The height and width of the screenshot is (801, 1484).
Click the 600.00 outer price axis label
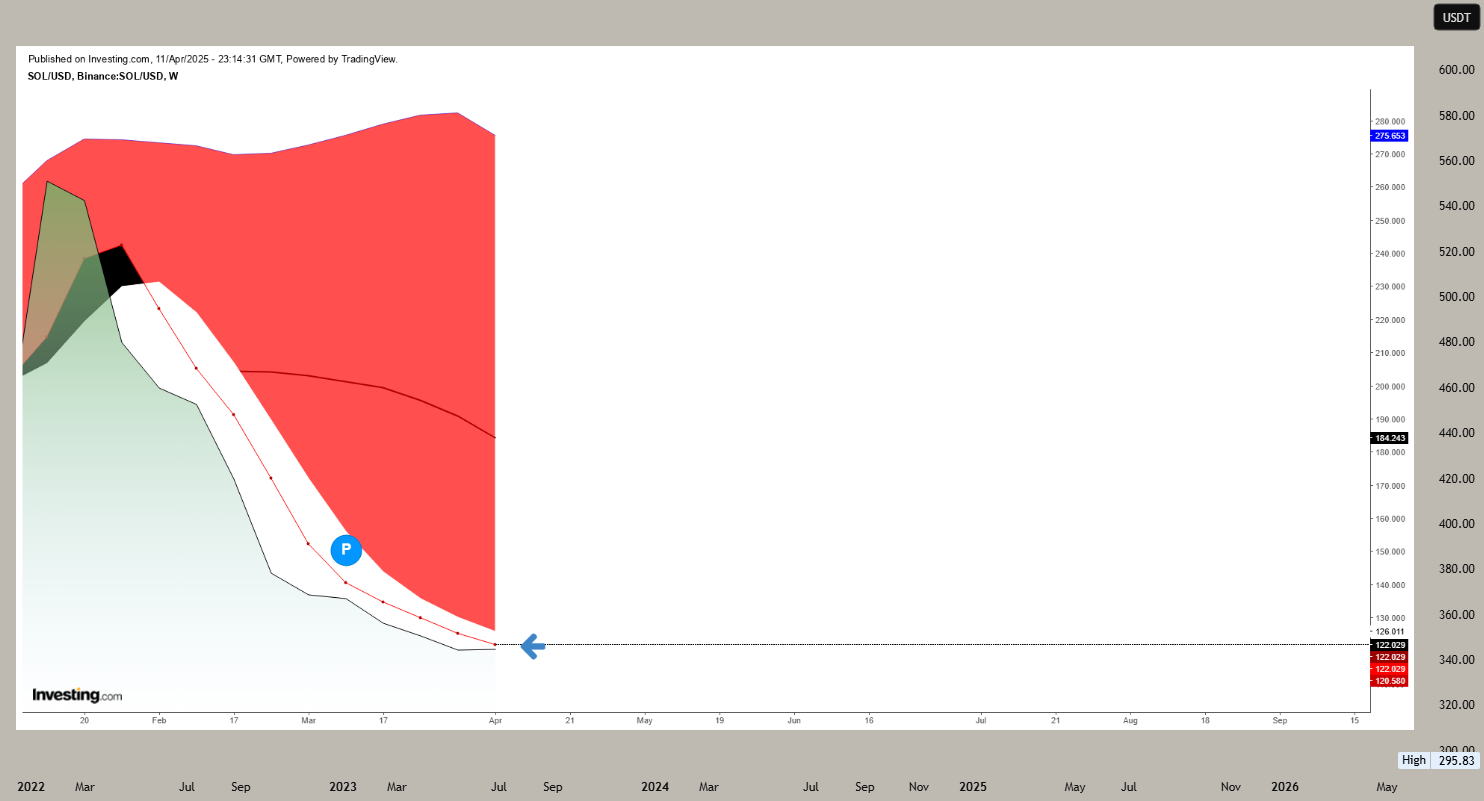(1457, 70)
